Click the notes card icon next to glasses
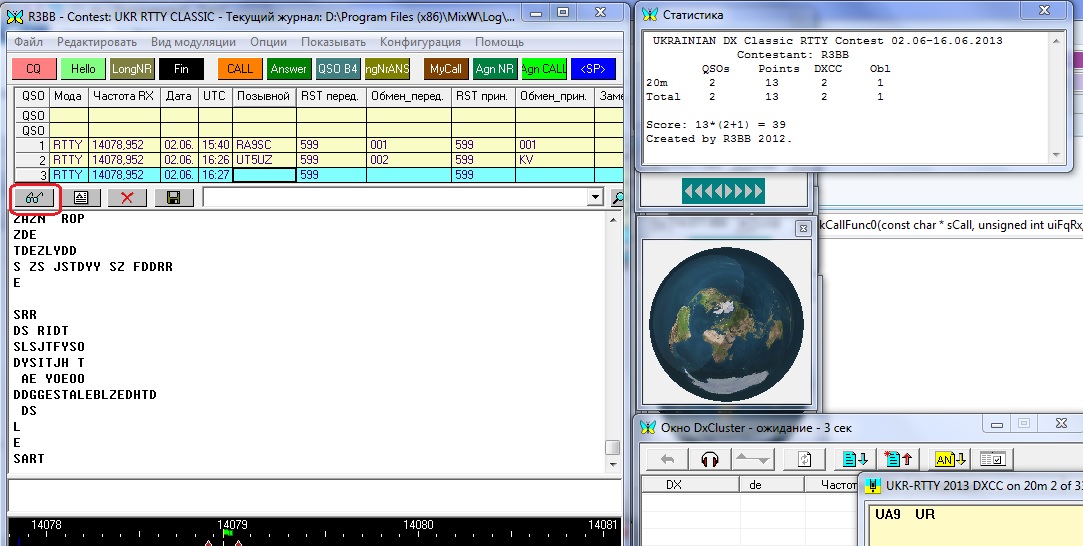Image resolution: width=1083 pixels, height=546 pixels. [81, 198]
